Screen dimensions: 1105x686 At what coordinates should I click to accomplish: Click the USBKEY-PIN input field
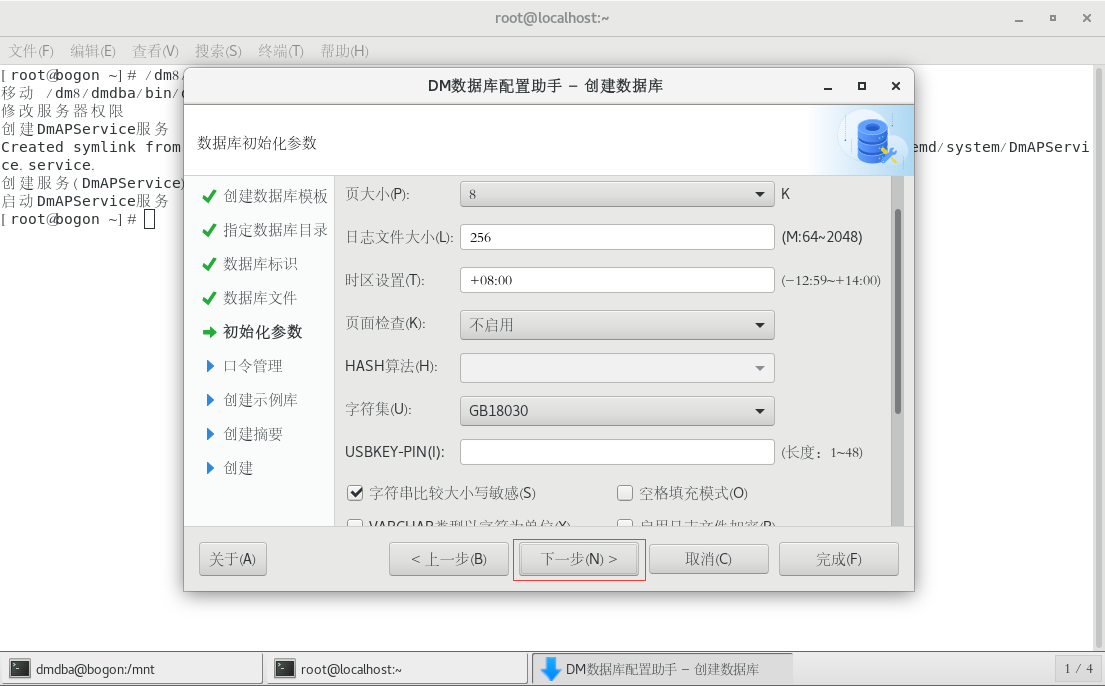(617, 452)
